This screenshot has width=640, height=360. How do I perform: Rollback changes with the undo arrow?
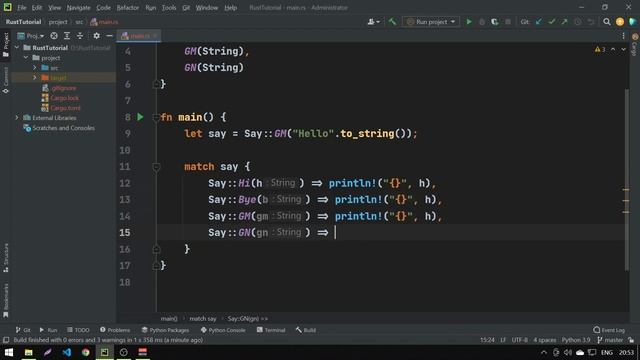coord(591,22)
